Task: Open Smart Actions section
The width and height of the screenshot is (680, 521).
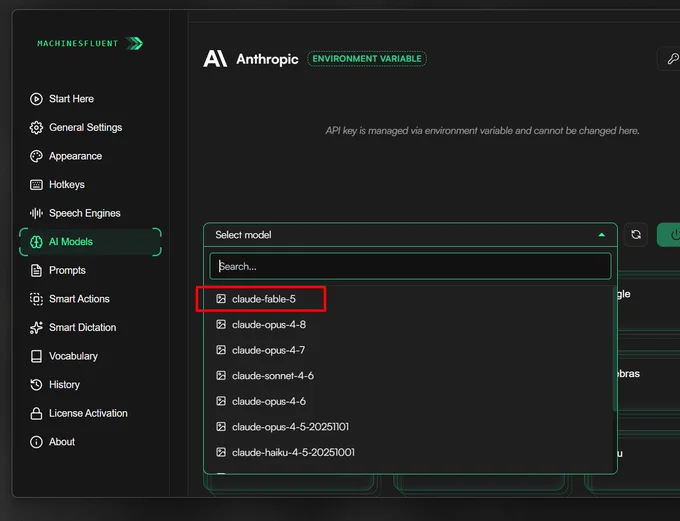Action: tap(90, 299)
